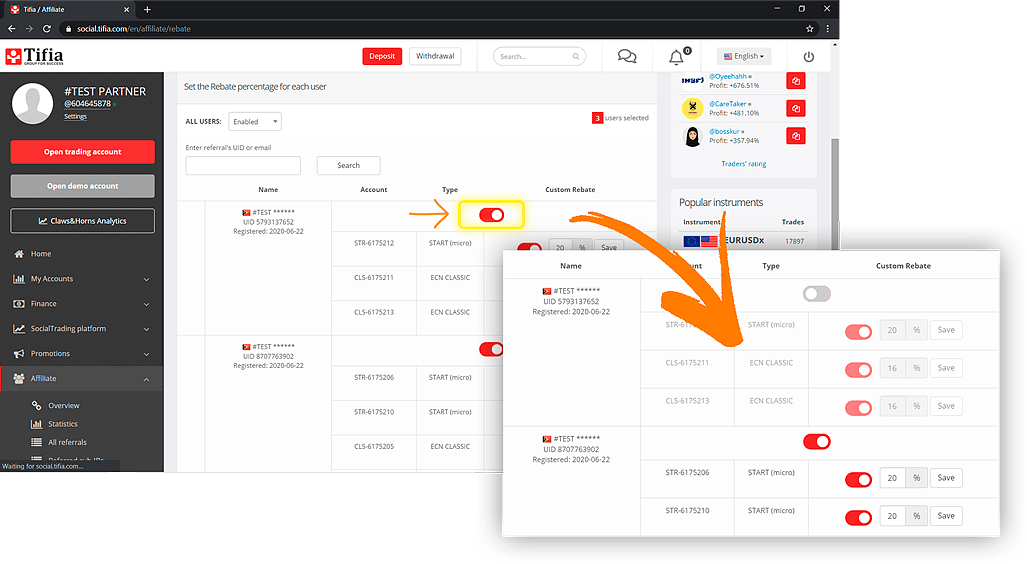1027x564 pixels.
Task: Go to Home in the sidebar
Action: [x=41, y=254]
